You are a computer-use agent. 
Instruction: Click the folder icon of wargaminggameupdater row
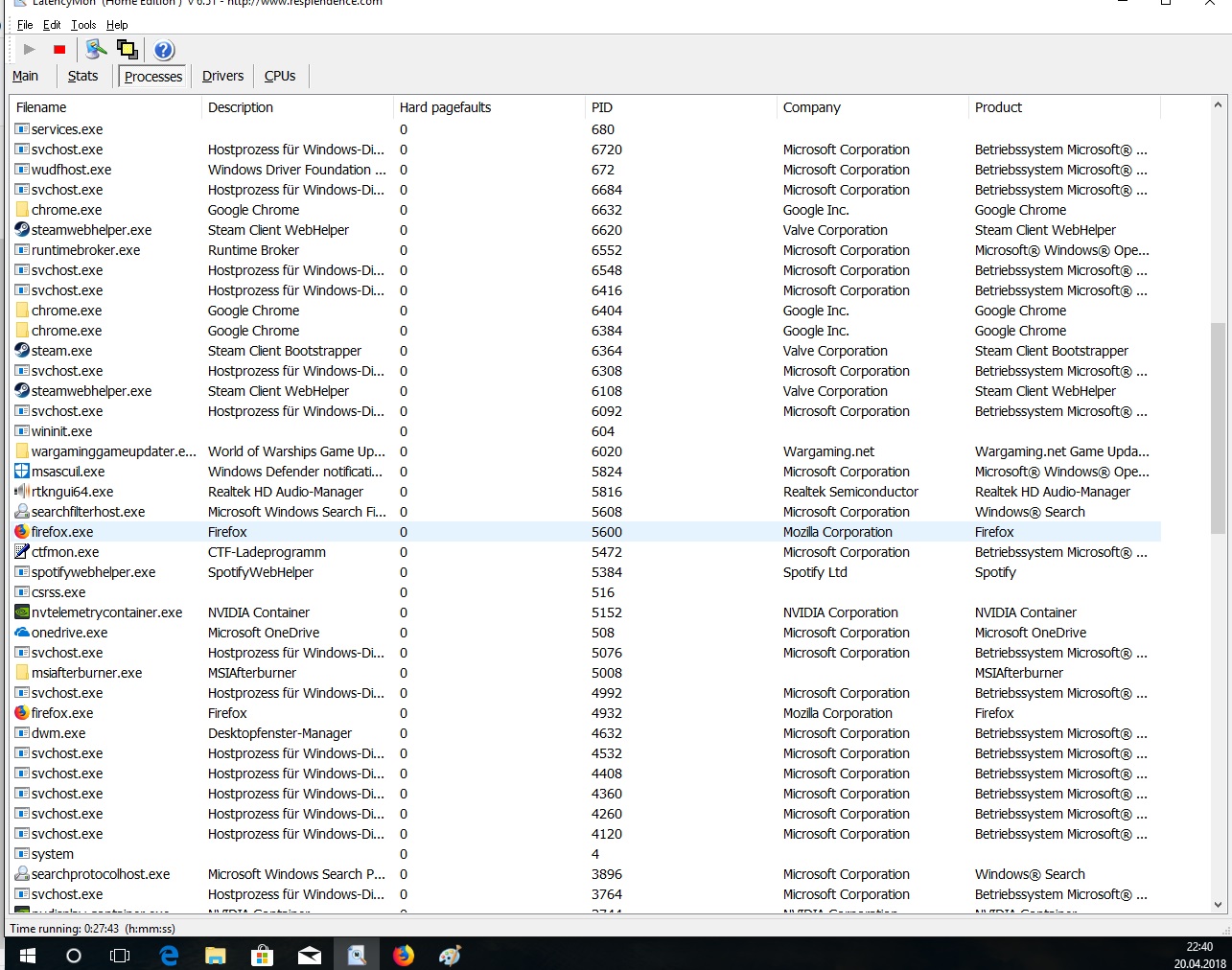(x=22, y=451)
